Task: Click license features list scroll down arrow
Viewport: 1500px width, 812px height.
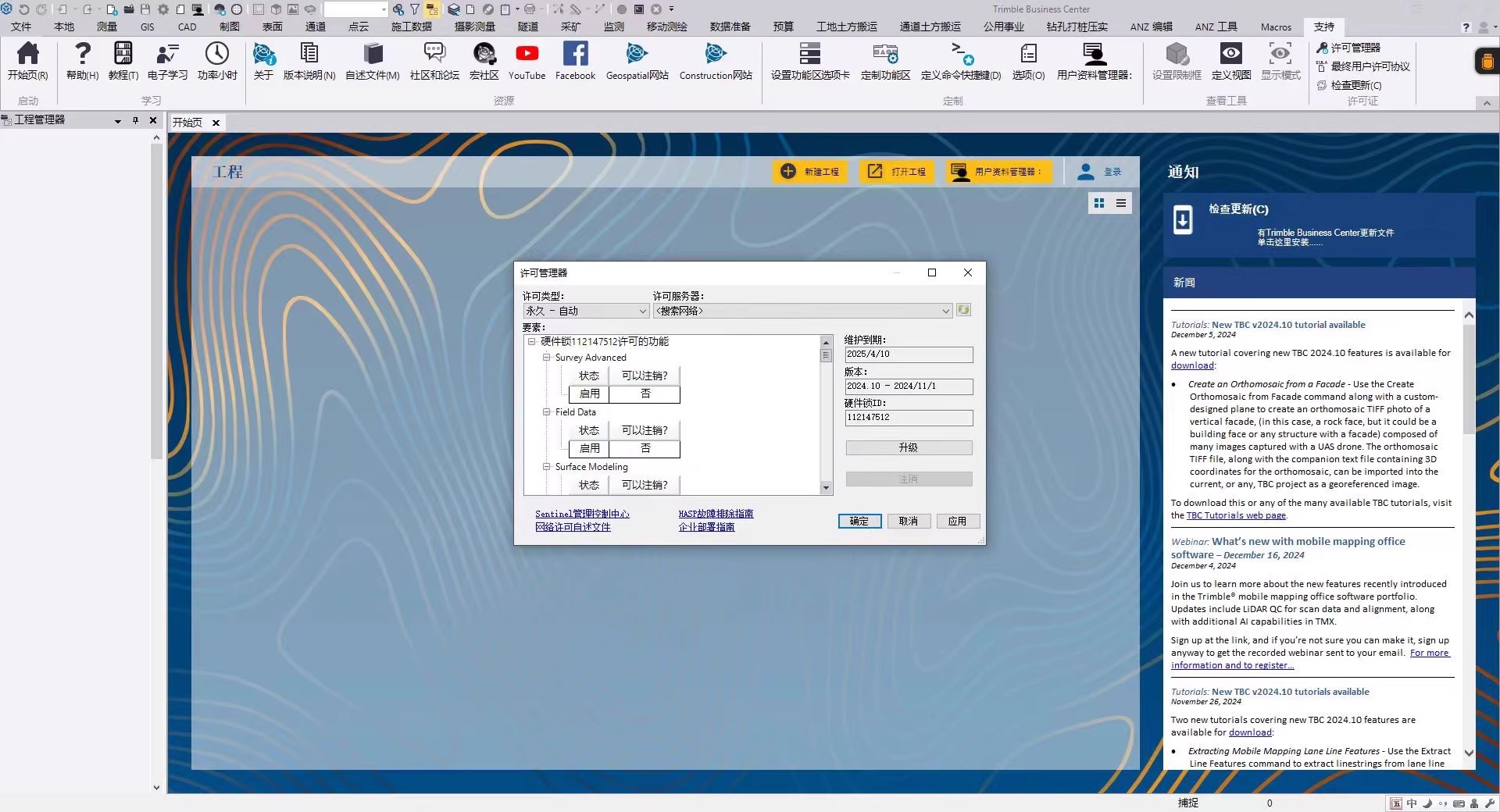Action: pos(826,488)
